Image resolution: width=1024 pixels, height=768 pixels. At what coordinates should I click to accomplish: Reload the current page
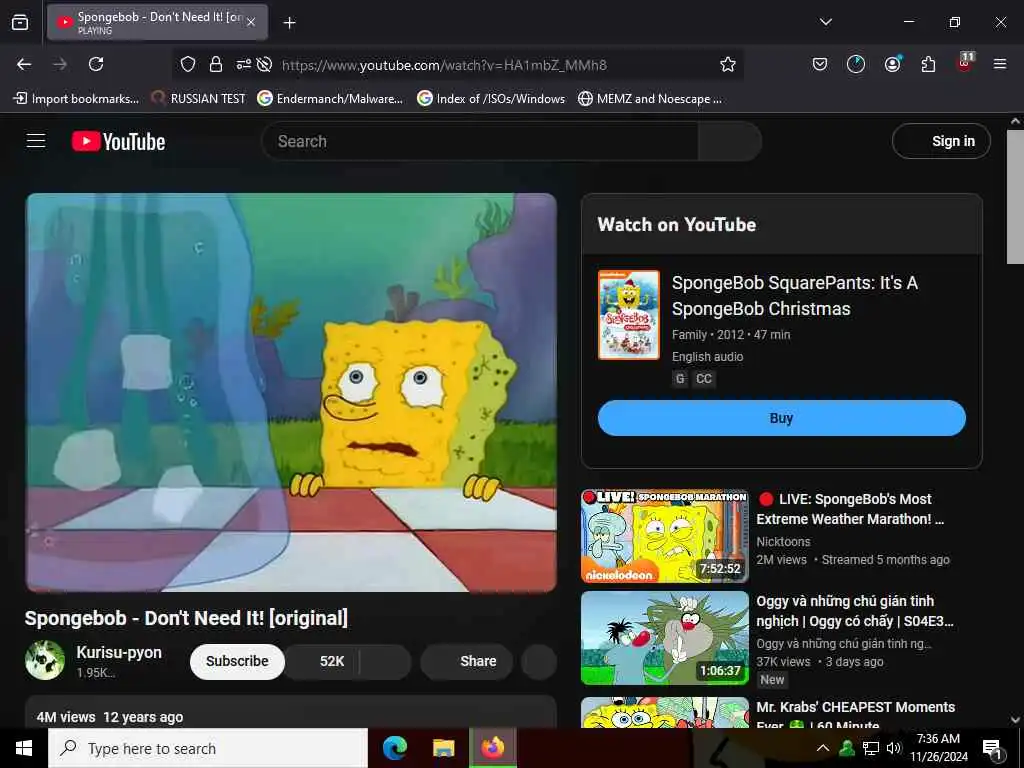[x=96, y=64]
